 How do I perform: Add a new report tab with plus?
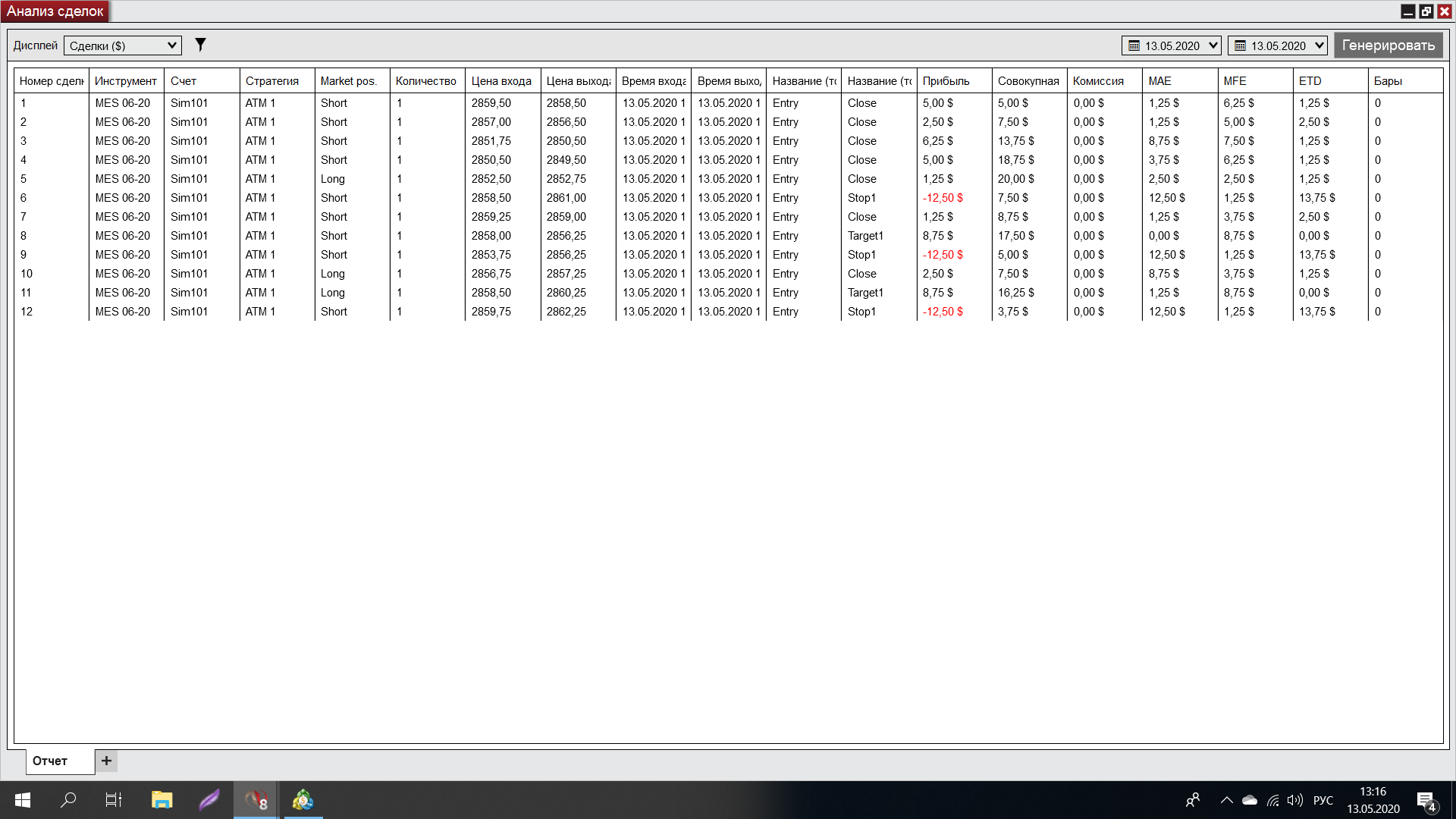[x=106, y=761]
